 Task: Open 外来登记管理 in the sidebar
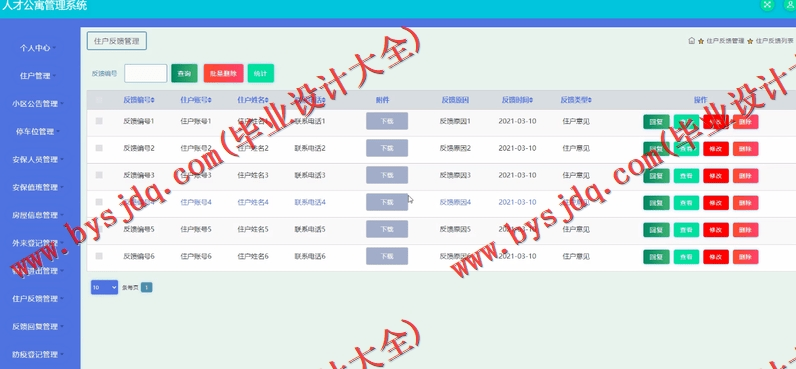(38, 243)
